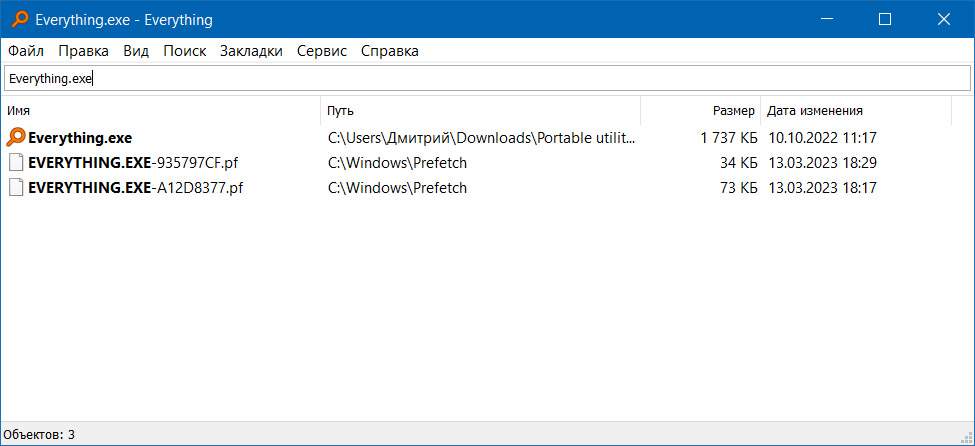Open the Сервис menu
This screenshot has width=975, height=446.
[x=321, y=51]
